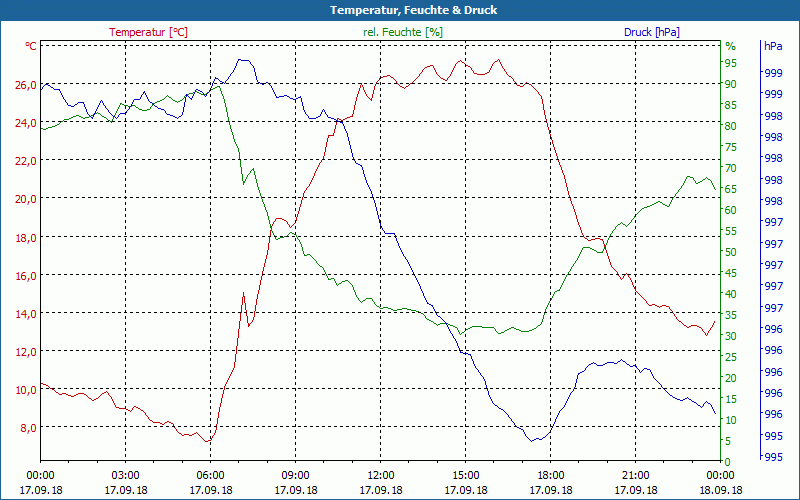
Task: Click humidity axis value "65"
Action: pyautogui.click(x=731, y=189)
